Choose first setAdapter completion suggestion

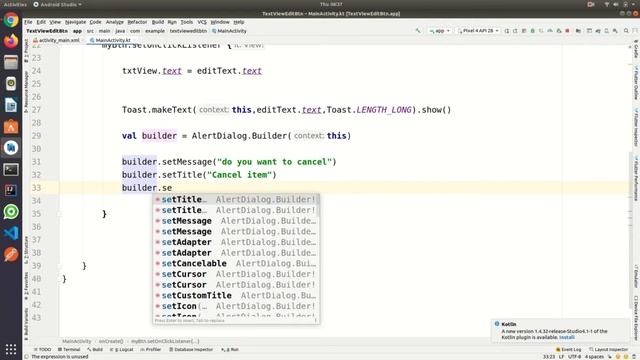236,242
